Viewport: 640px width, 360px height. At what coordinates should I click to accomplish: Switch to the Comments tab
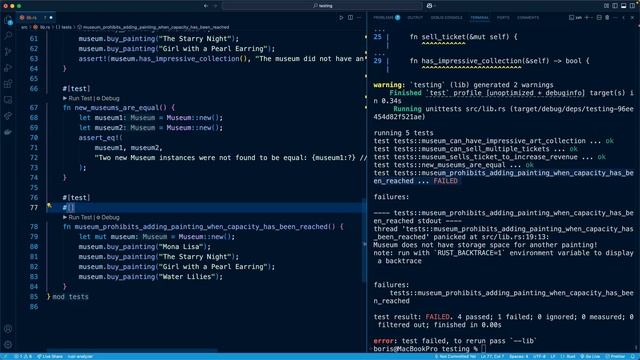coord(528,18)
